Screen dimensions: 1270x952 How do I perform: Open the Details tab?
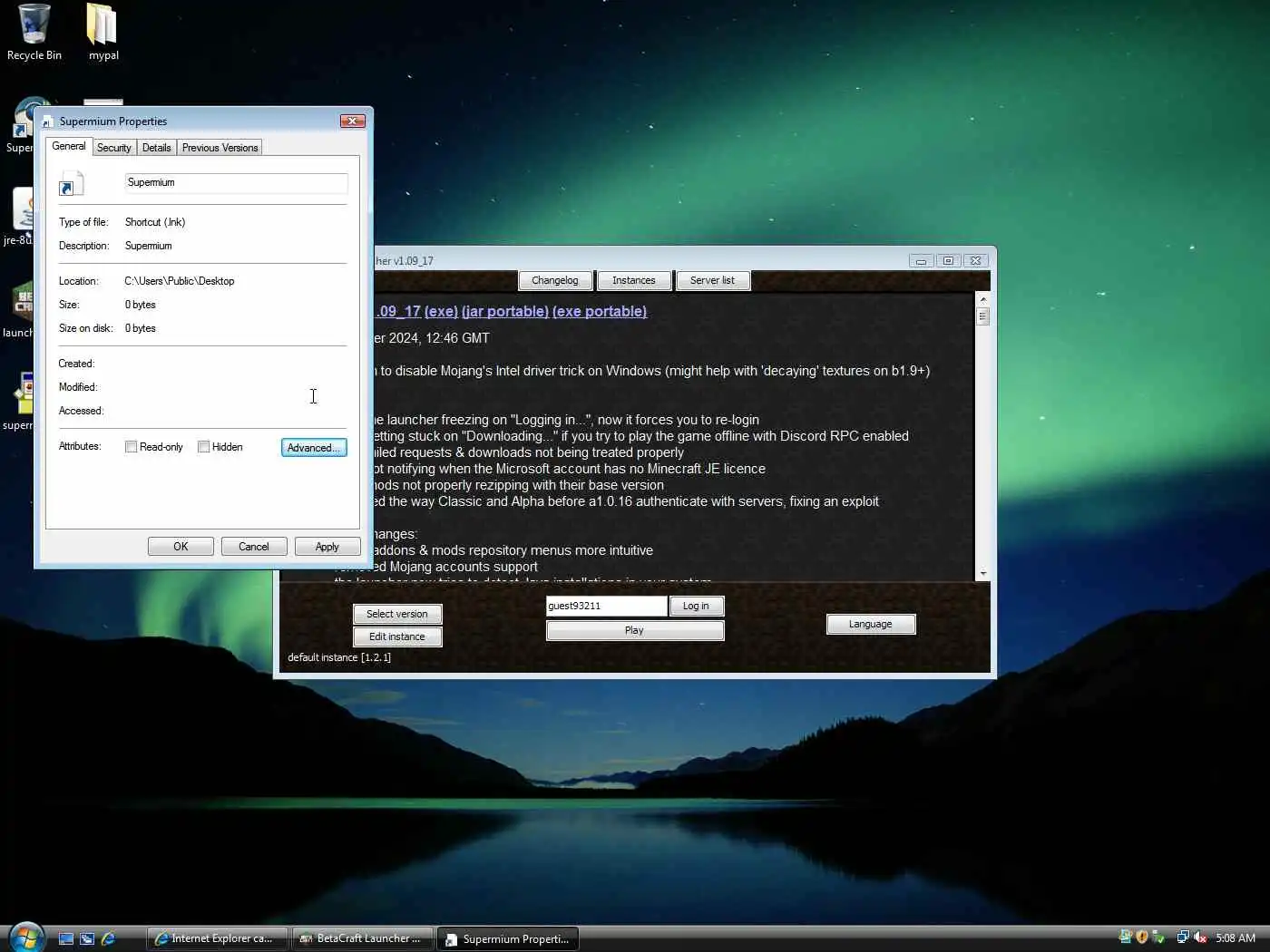point(156,148)
